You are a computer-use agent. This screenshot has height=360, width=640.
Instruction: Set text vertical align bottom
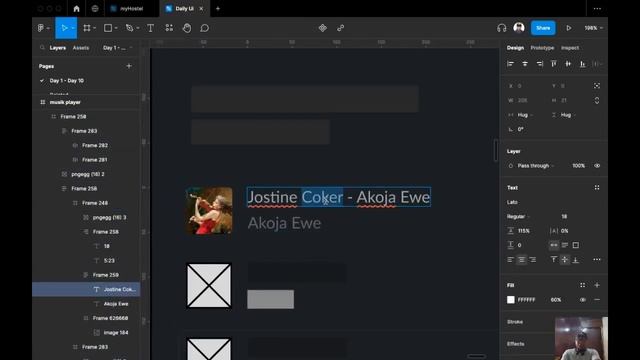[576, 260]
